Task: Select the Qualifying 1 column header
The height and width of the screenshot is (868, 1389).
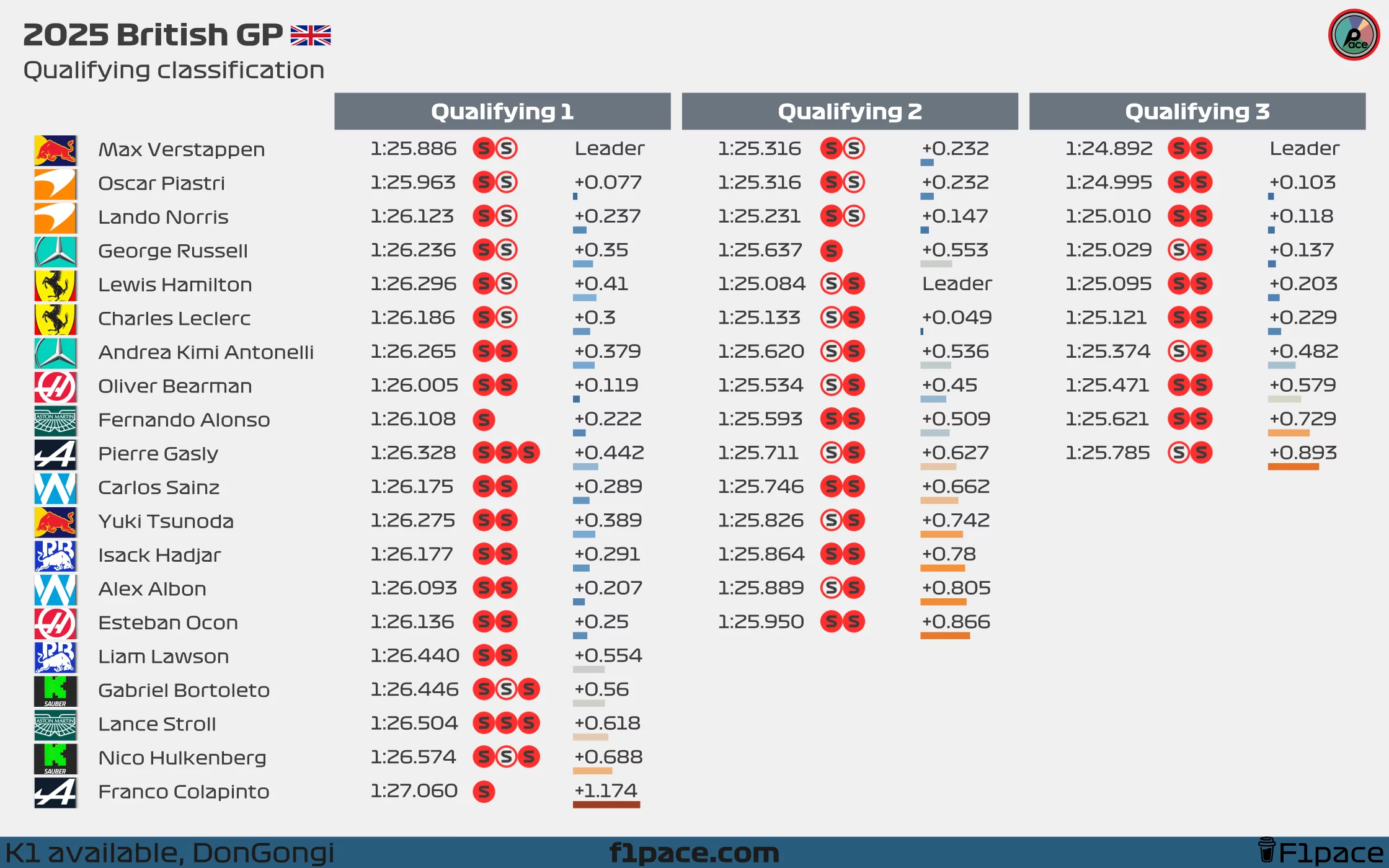Action: [502, 112]
